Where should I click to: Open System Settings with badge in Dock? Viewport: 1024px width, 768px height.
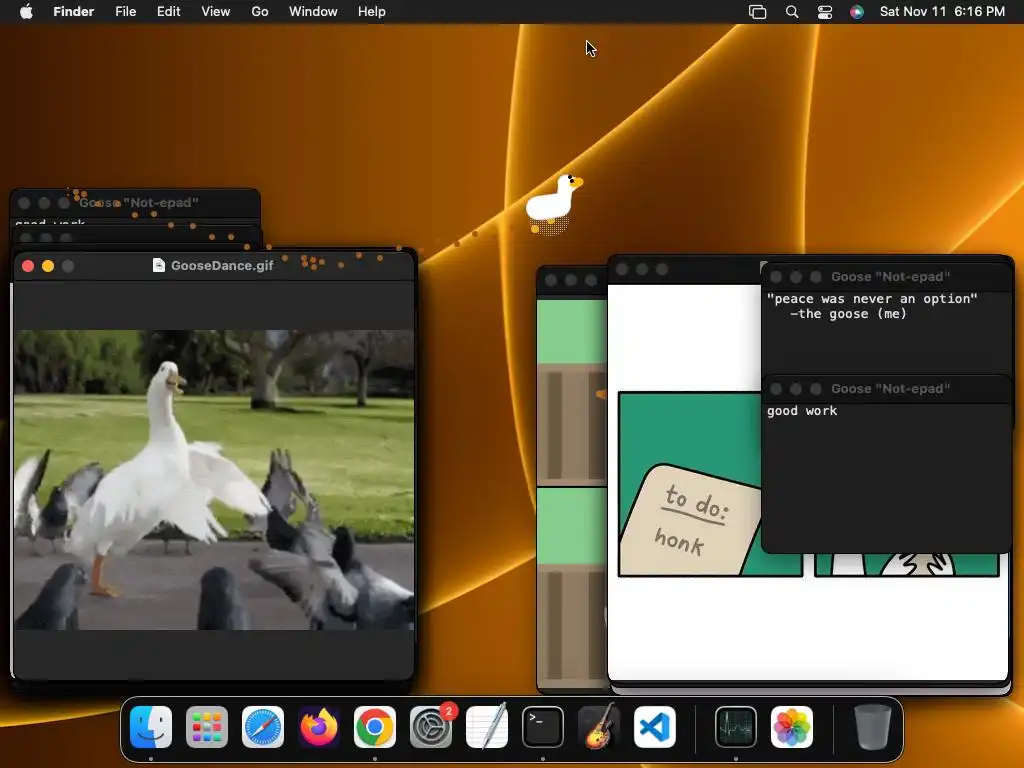pos(431,727)
